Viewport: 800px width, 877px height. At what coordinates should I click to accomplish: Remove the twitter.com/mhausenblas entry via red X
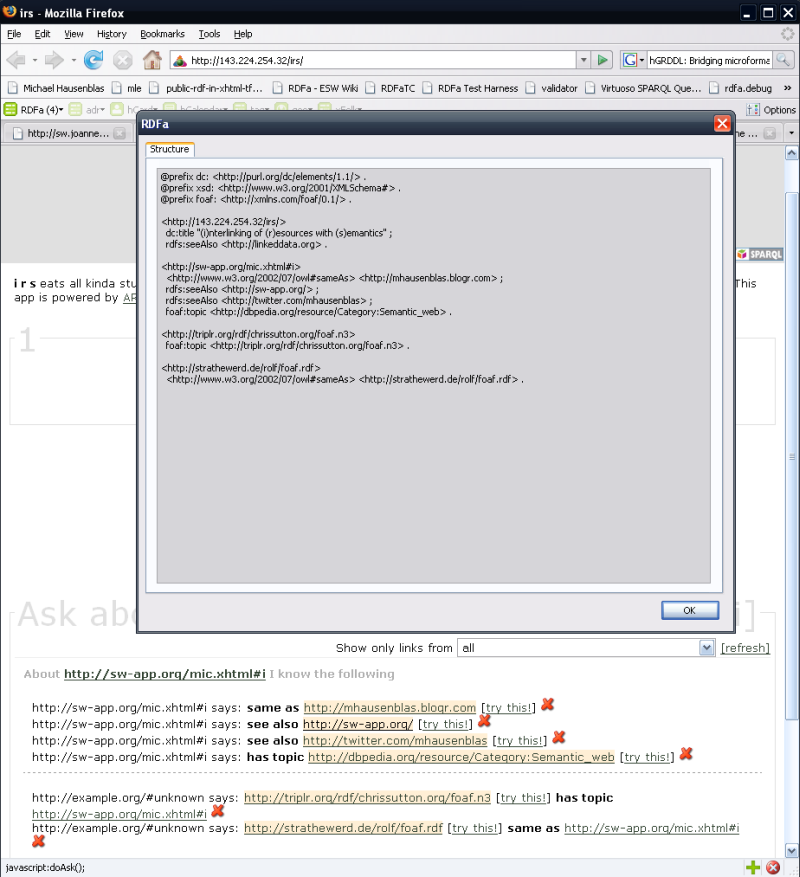pyautogui.click(x=559, y=737)
